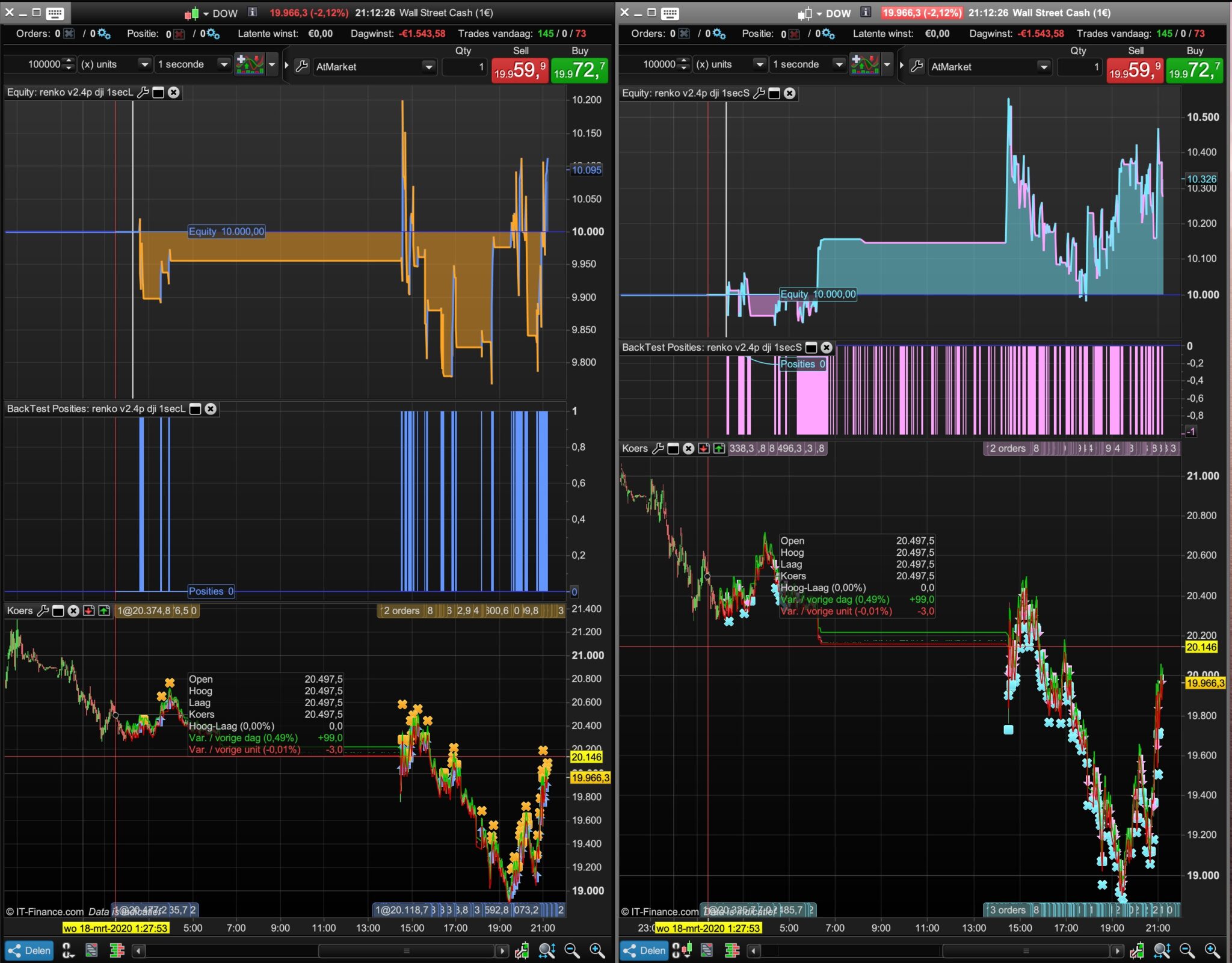Click the horizontal time scrollbar thumb in left window
This screenshot has height=963, width=1232.
pos(407,951)
